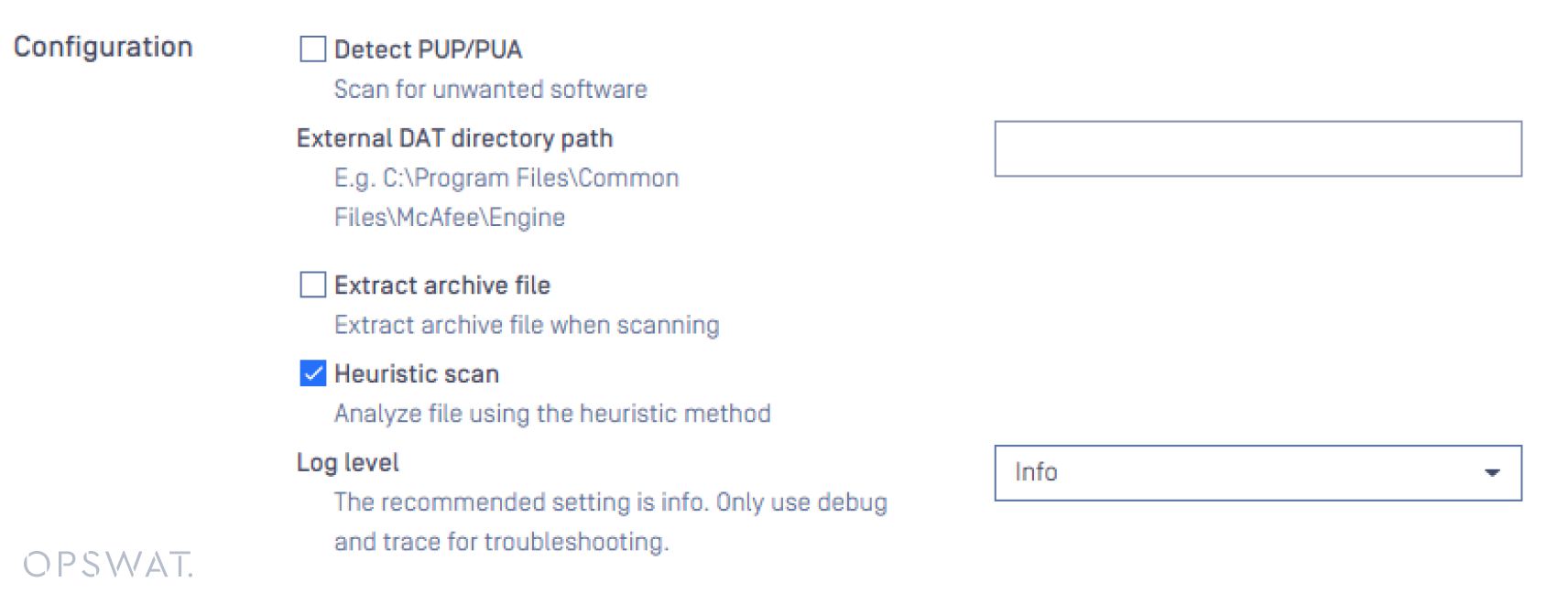Tick the Extract archive file checkbox
This screenshot has width=1568, height=604.
point(312,286)
